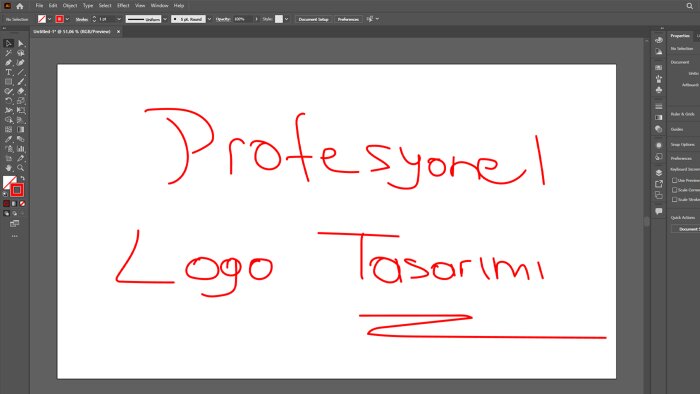This screenshot has height=394, width=700.
Task: Select the Eraser tool
Action: [x=21, y=91]
